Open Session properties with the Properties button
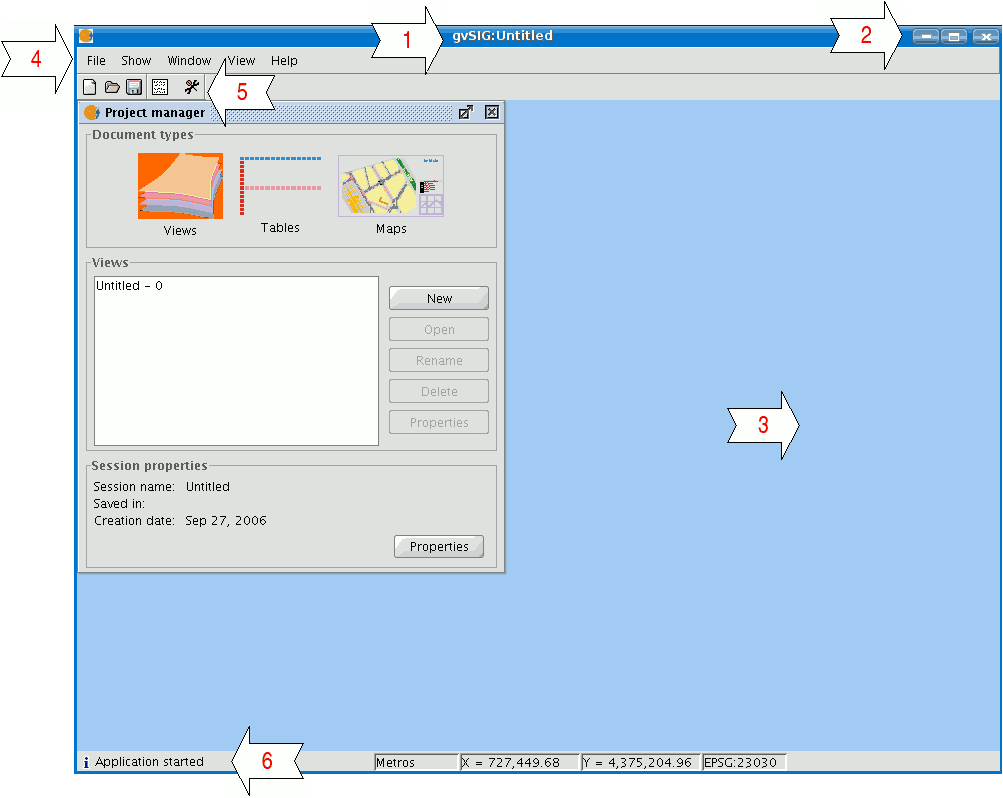The width and height of the screenshot is (1003, 798). [x=439, y=547]
